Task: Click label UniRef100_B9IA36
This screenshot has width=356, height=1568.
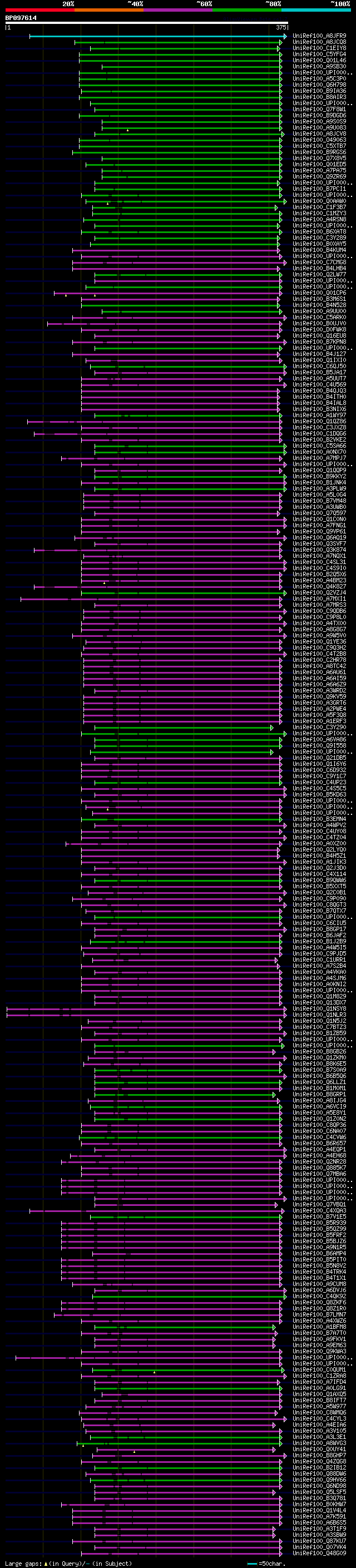Action: pyautogui.click(x=319, y=91)
